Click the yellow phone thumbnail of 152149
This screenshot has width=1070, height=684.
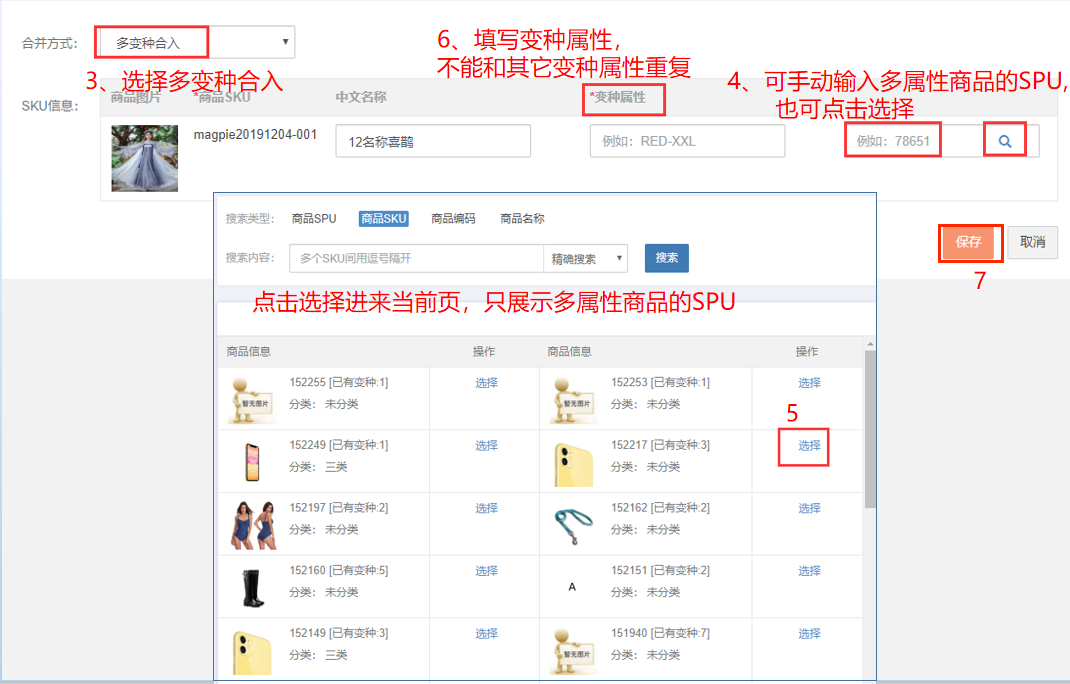click(x=252, y=653)
